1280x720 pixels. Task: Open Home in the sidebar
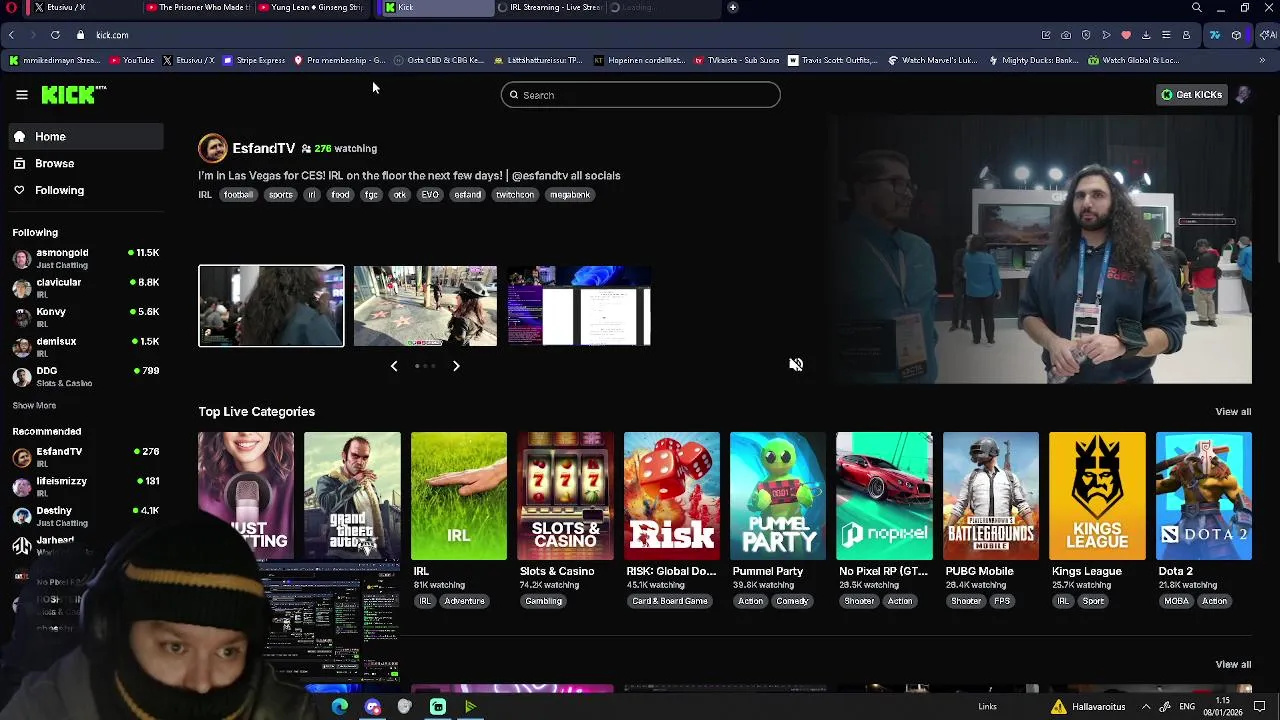(84, 137)
